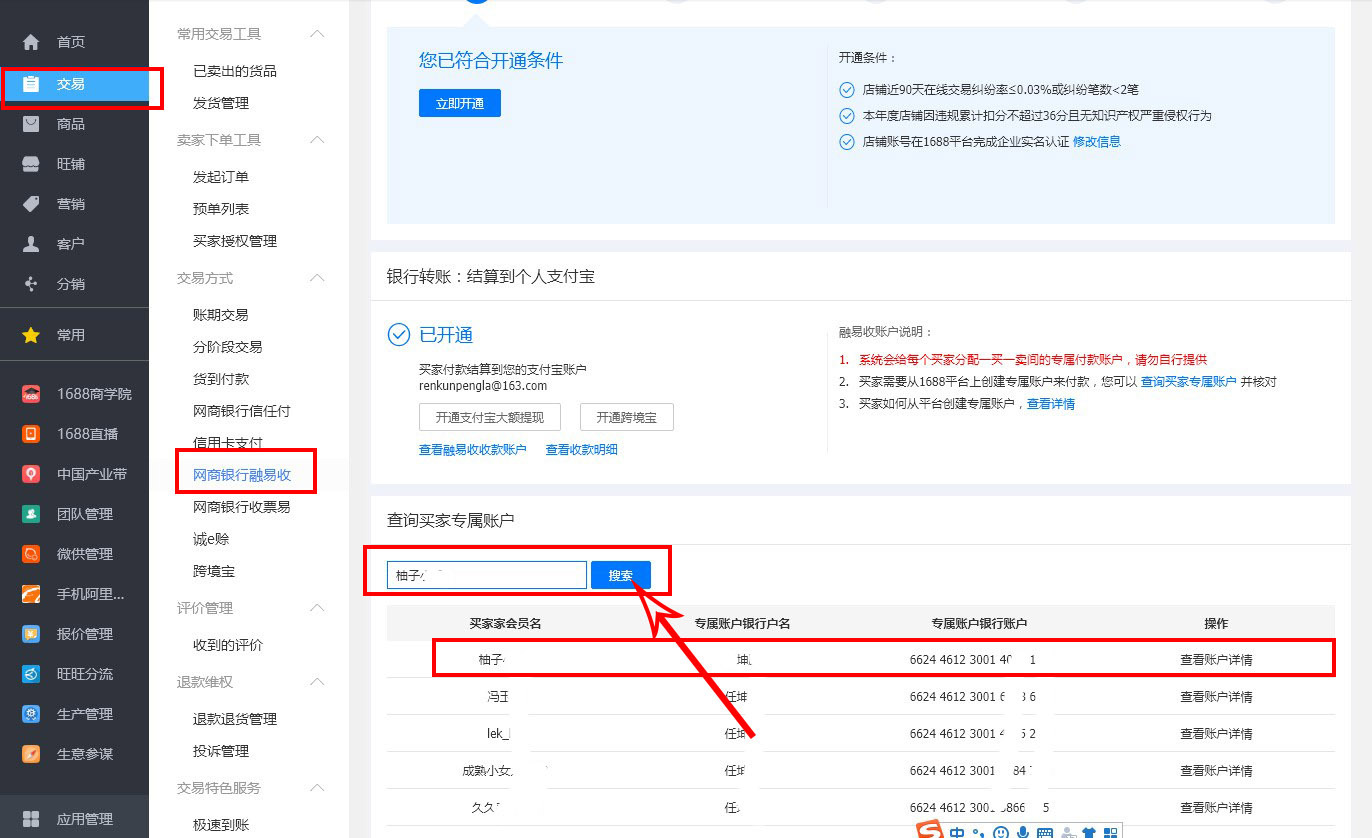
Task: Open the 1688商学院 icon
Action: (31, 394)
